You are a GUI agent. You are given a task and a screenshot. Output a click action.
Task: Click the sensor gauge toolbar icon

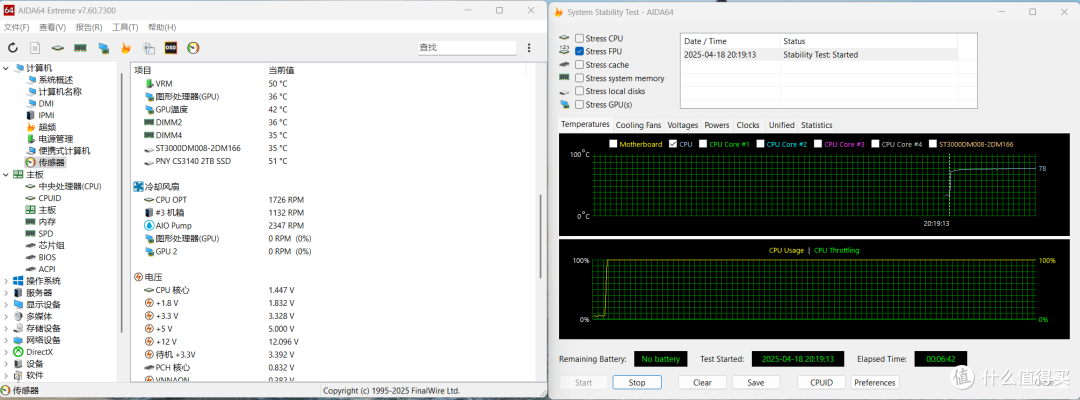coord(193,48)
